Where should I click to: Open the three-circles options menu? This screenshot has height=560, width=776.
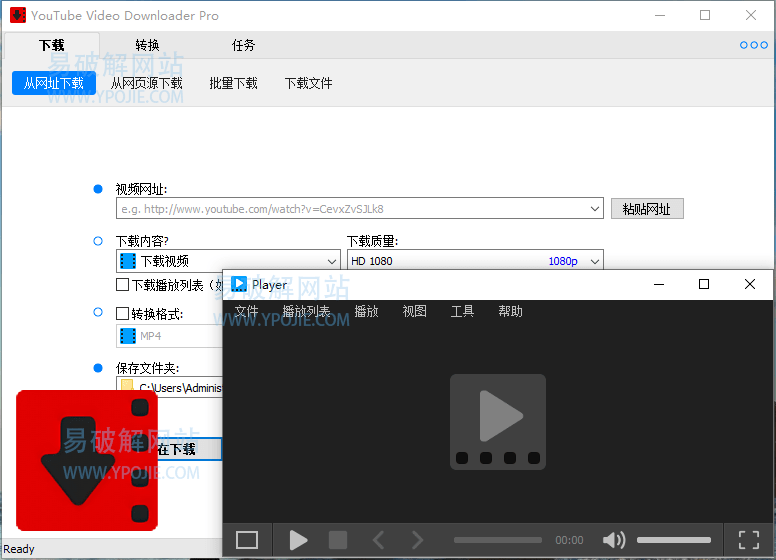click(754, 45)
